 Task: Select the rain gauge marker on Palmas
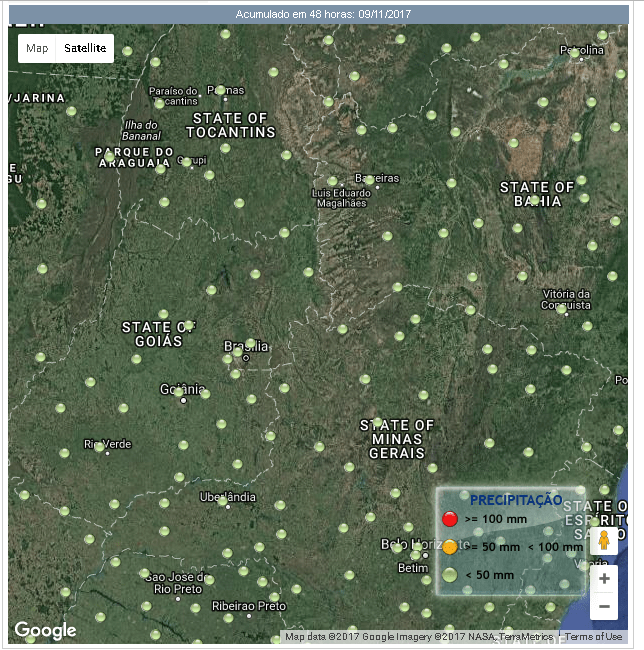coord(220,91)
